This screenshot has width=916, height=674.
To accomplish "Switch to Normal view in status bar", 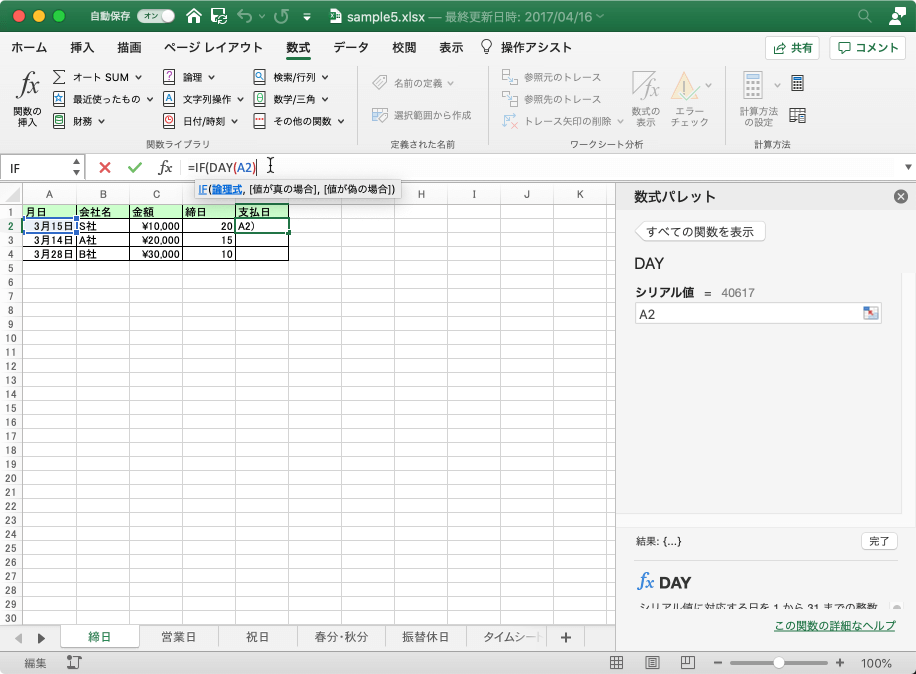I will pyautogui.click(x=616, y=663).
